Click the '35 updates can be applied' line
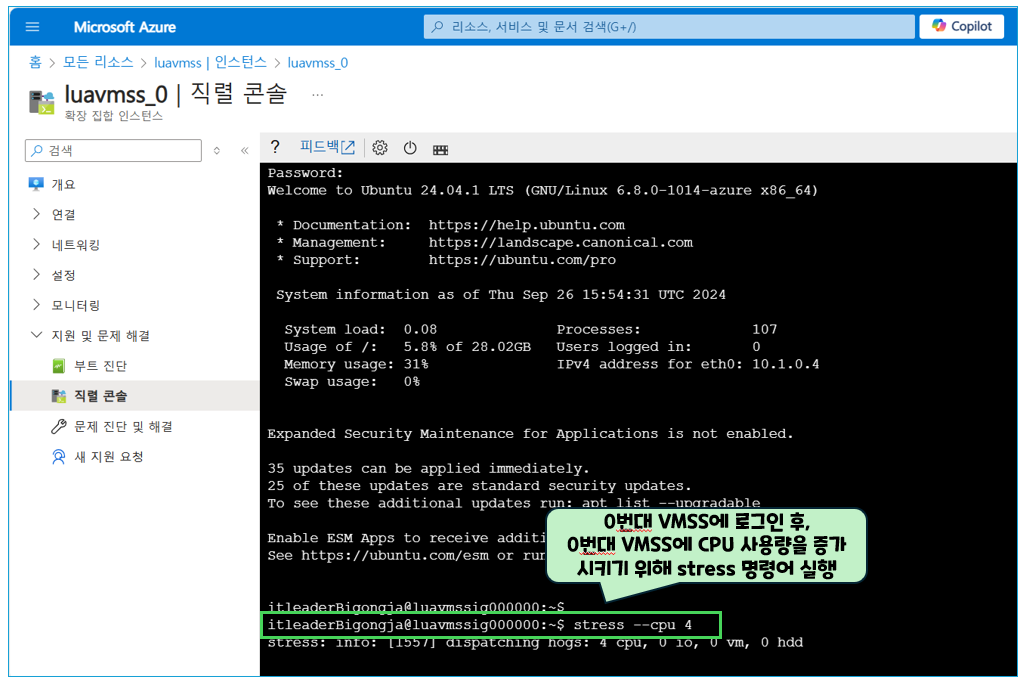 tap(428, 468)
